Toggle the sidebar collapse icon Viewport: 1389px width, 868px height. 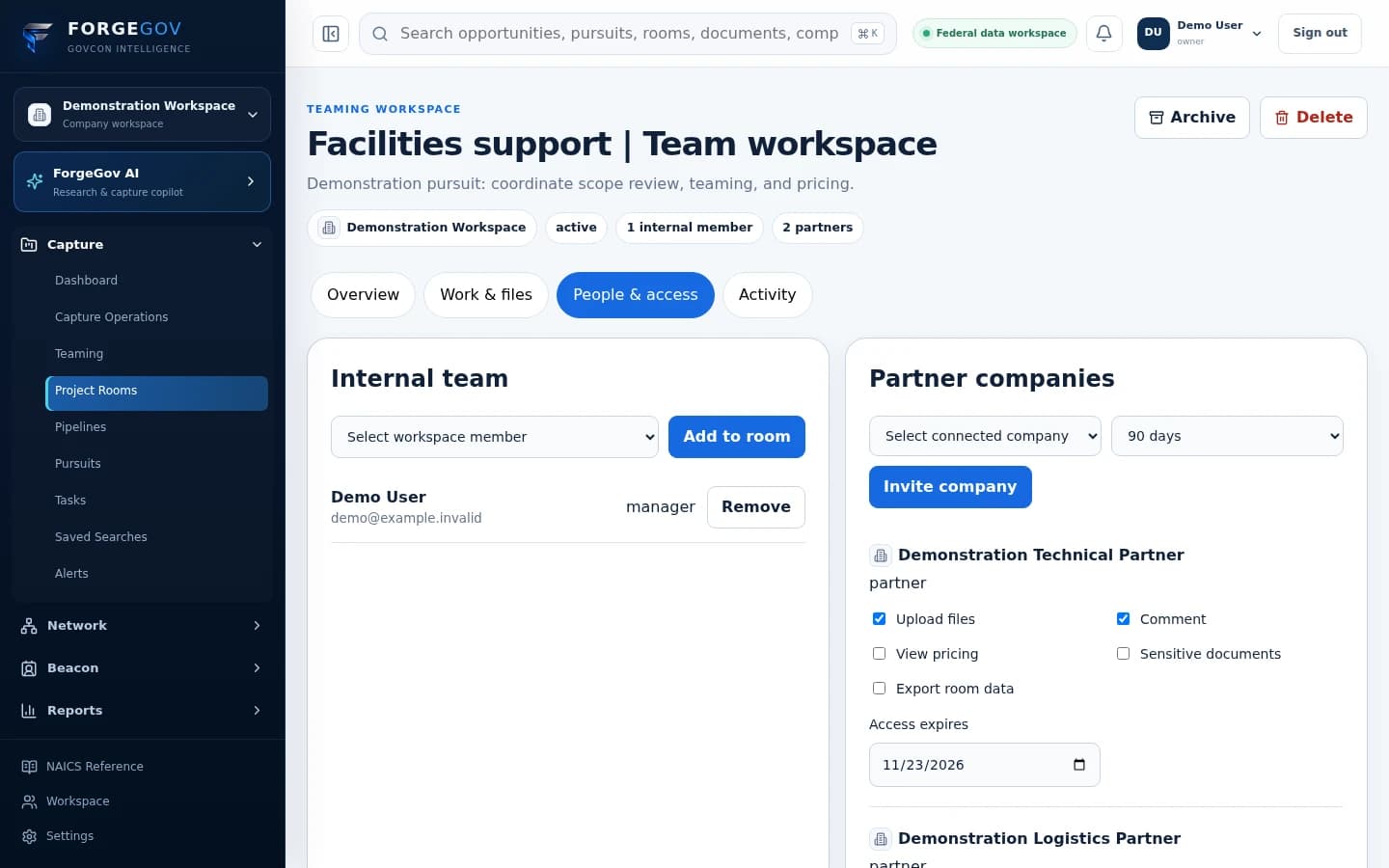(x=331, y=34)
